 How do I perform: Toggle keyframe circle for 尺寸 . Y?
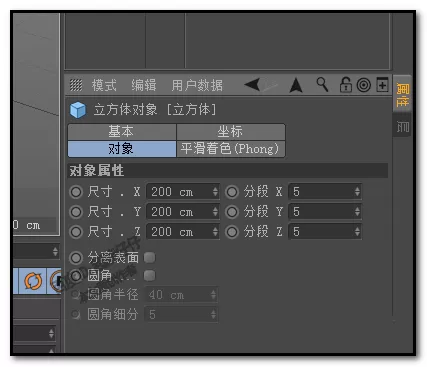pos(76,212)
